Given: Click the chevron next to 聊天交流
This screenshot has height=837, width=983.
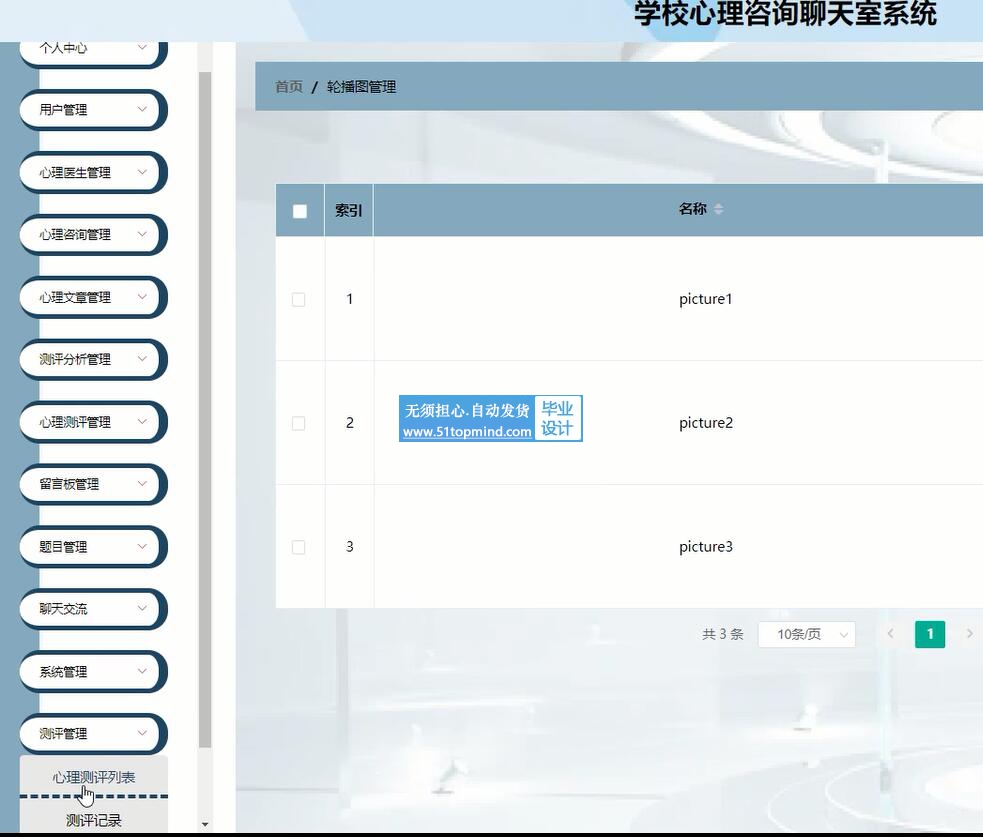Looking at the screenshot, I should tap(142, 608).
